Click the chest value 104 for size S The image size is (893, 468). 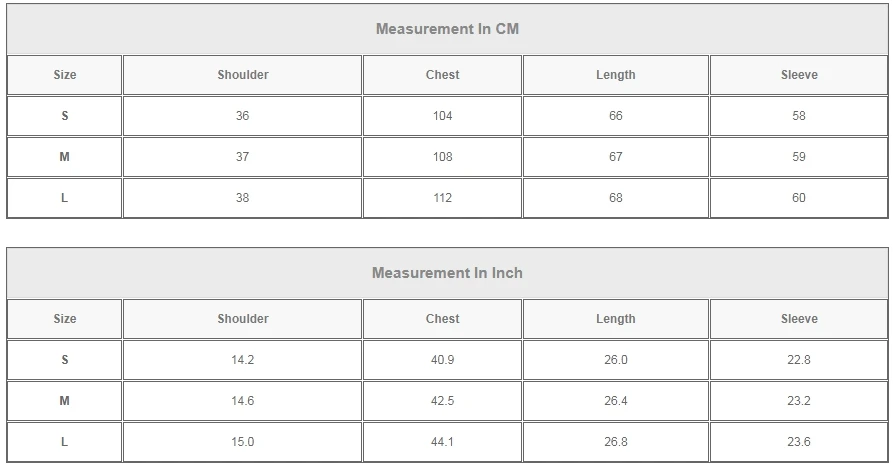click(442, 116)
